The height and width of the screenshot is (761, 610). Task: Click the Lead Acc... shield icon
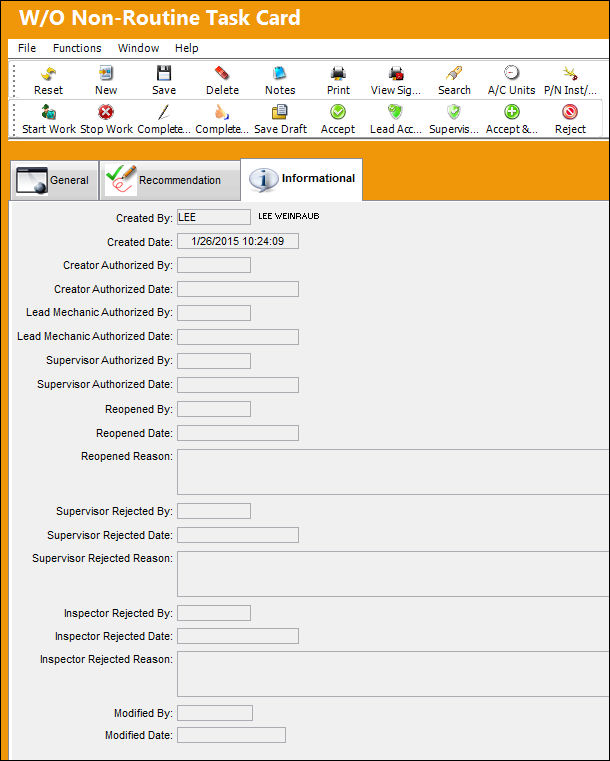[x=396, y=112]
